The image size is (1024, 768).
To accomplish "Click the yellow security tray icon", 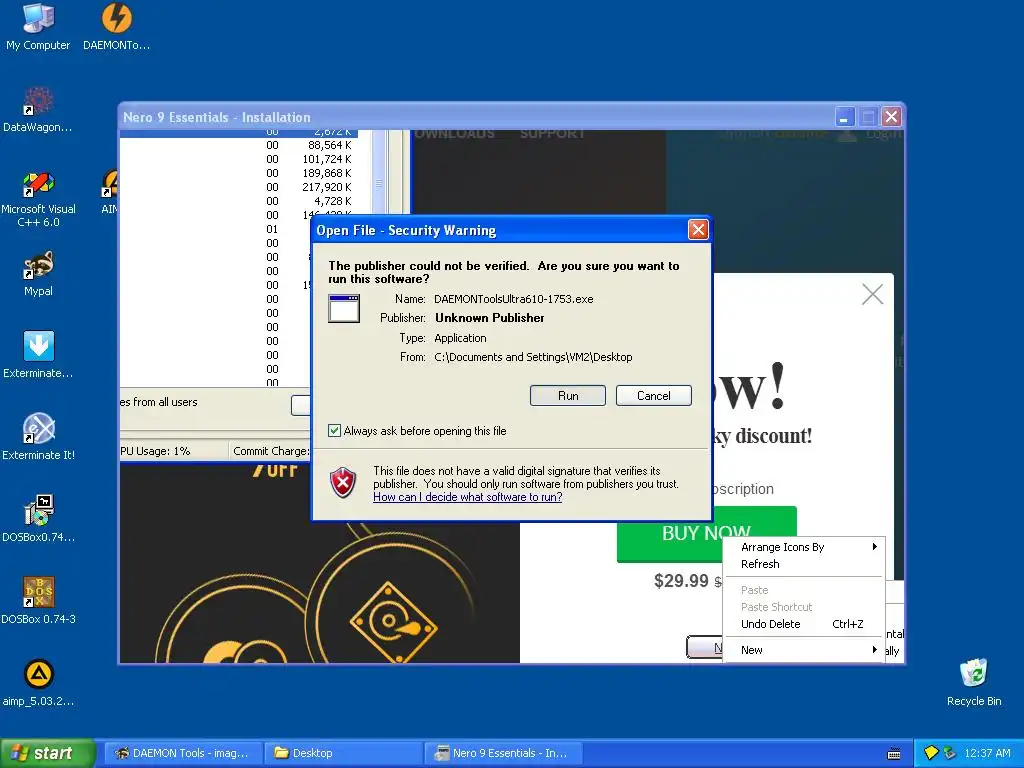I will pos(931,753).
